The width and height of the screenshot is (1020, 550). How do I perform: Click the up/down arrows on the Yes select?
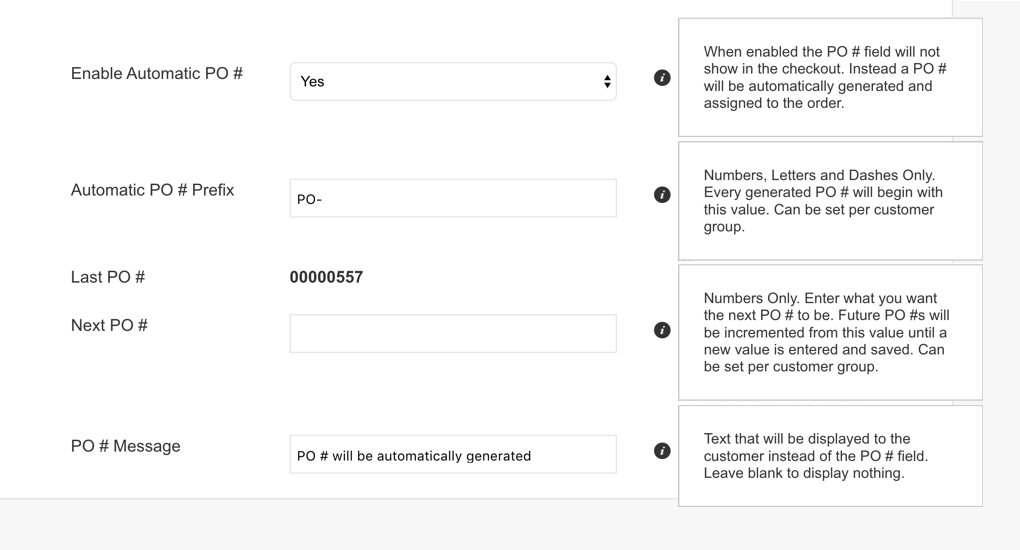(x=607, y=81)
